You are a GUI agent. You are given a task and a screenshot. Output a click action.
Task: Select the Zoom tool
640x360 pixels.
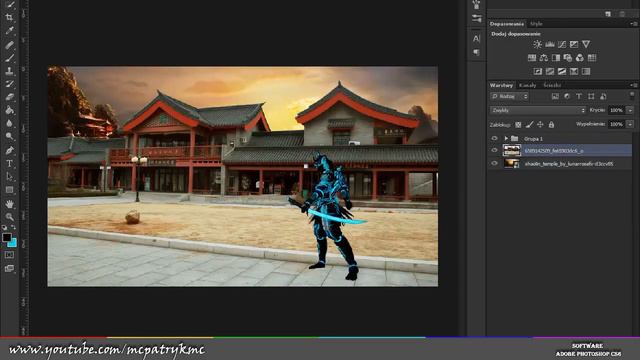pos(9,217)
